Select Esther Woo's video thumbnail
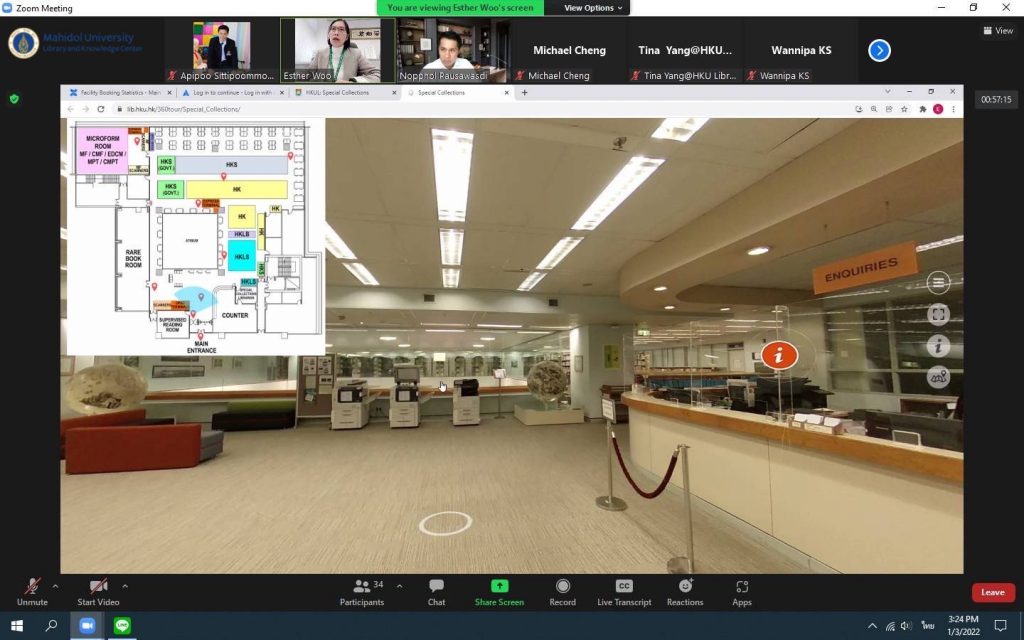The width and height of the screenshot is (1024, 640). click(337, 50)
